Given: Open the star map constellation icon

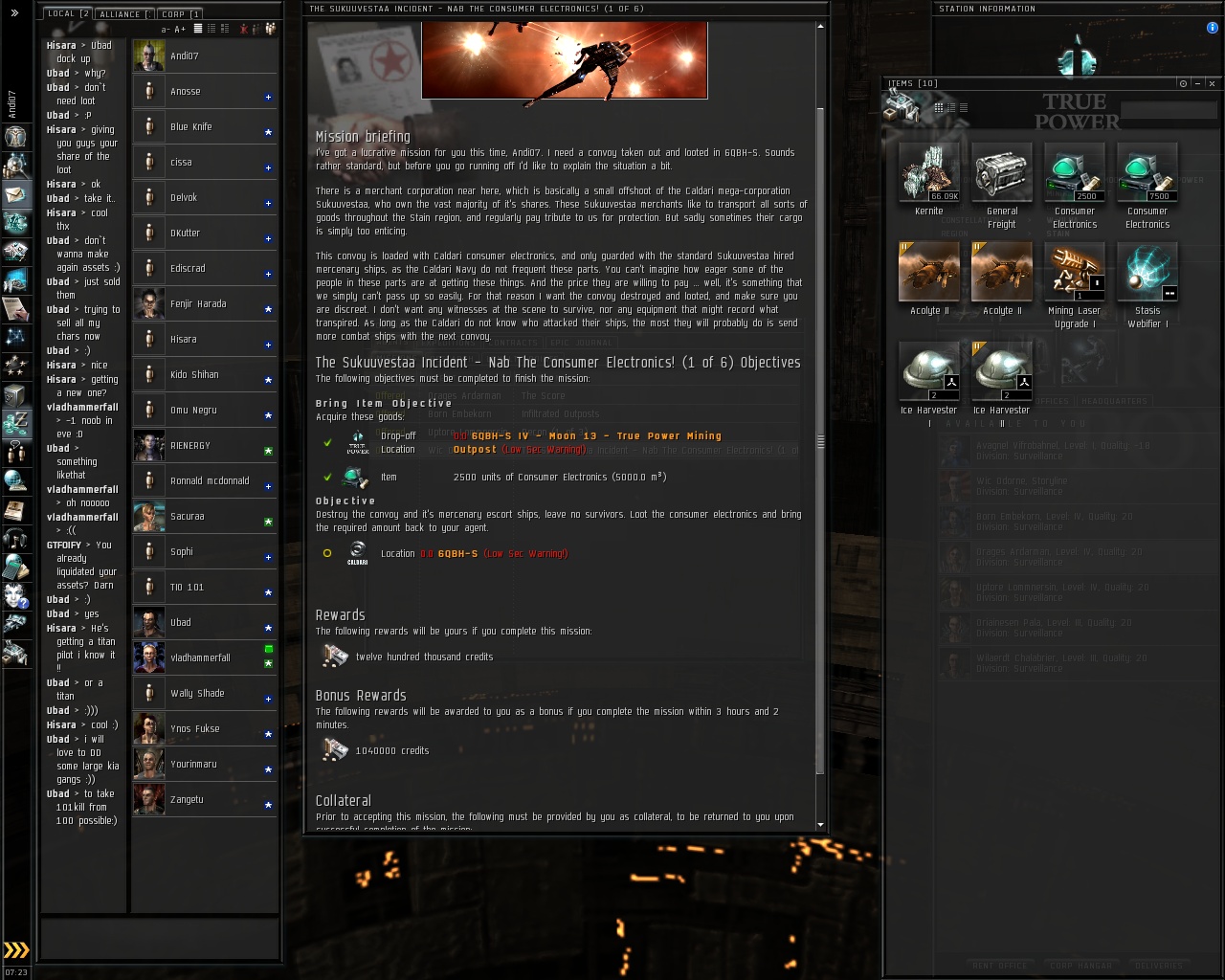Looking at the screenshot, I should pyautogui.click(x=14, y=337).
